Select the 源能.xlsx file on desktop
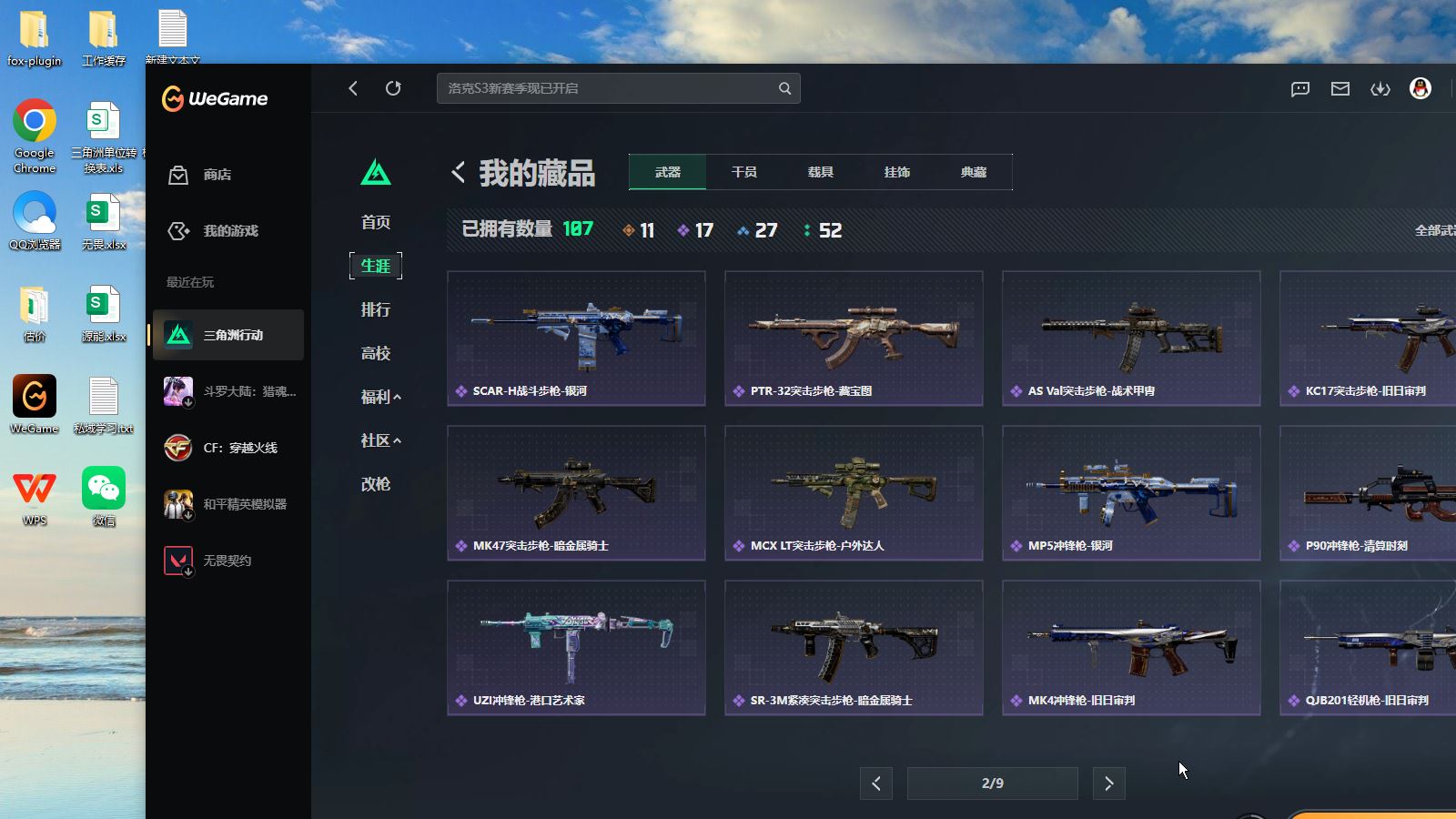The width and height of the screenshot is (1456, 819). [x=104, y=314]
